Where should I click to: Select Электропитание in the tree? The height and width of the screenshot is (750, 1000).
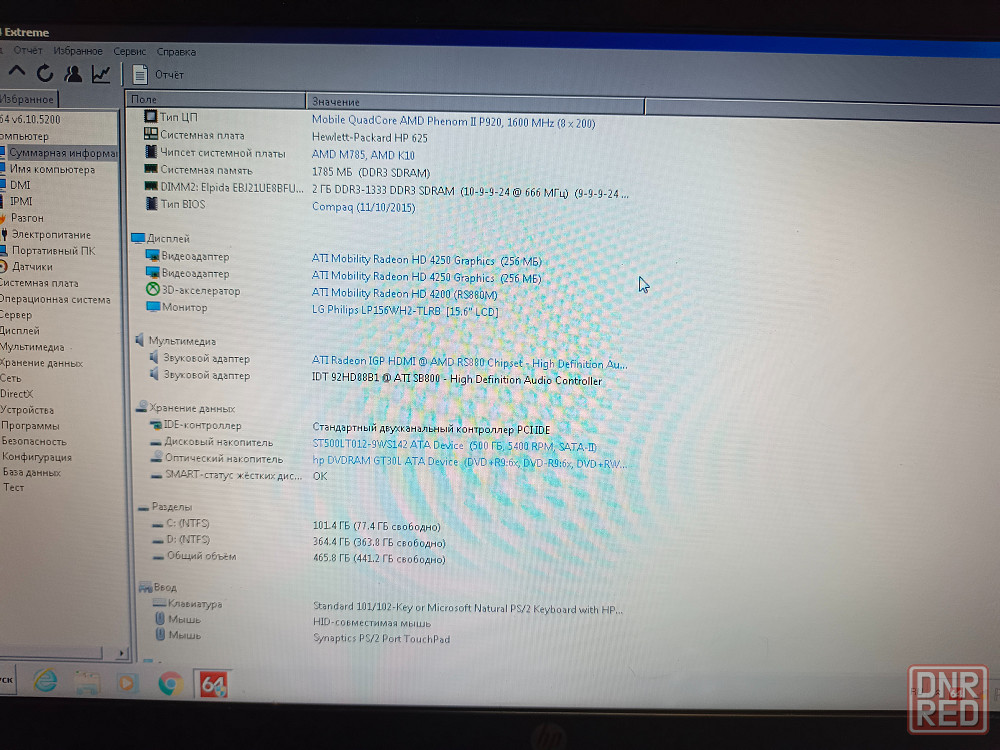50,235
